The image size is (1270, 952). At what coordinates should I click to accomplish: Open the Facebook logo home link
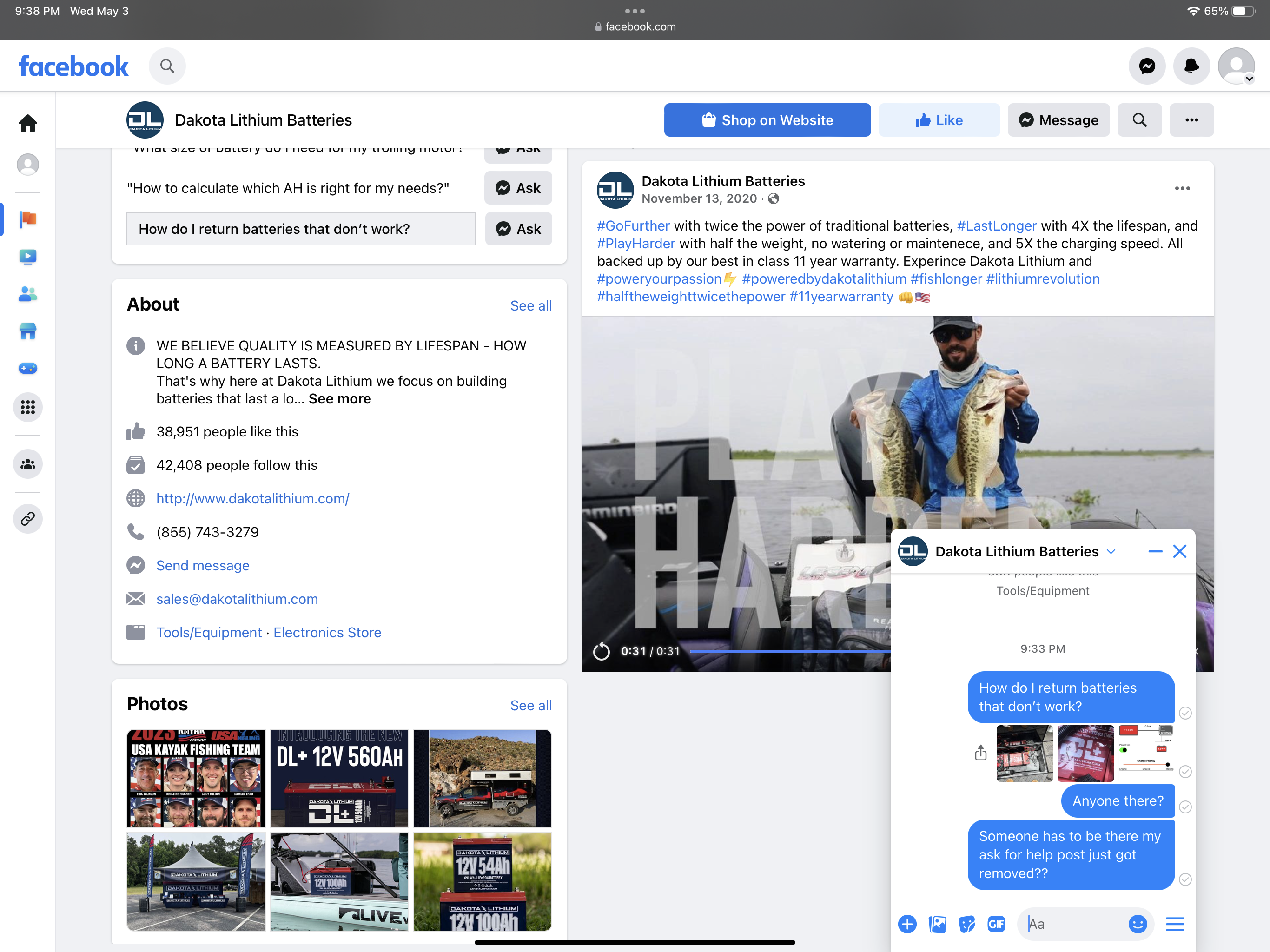[x=73, y=66]
